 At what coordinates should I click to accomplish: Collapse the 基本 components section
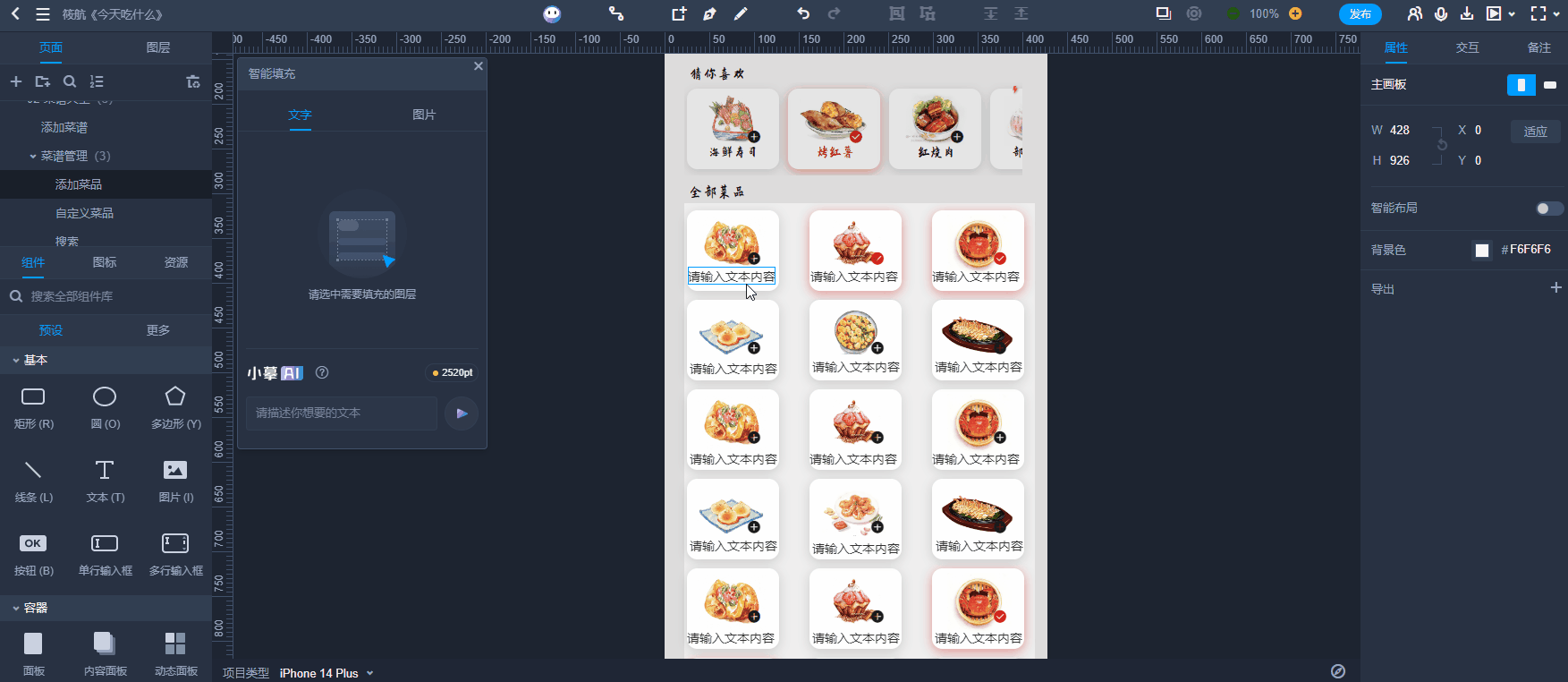point(16,360)
